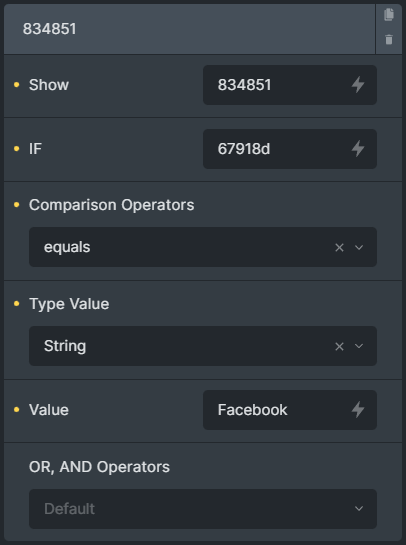Collapse the 834851 condition header
Screen dimensions: 406x545
pyautogui.click(x=189, y=29)
